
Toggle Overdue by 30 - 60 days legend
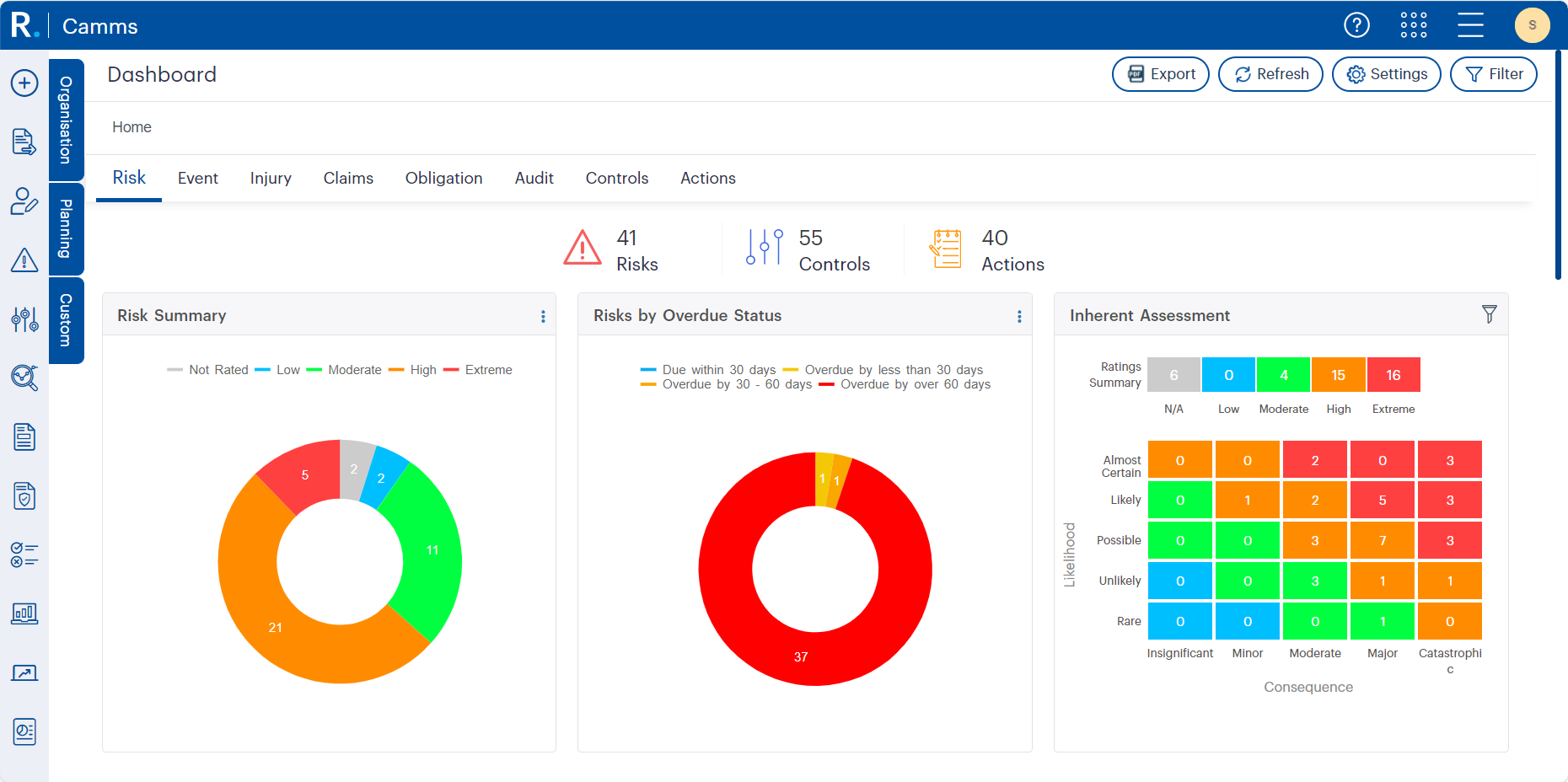click(x=726, y=384)
